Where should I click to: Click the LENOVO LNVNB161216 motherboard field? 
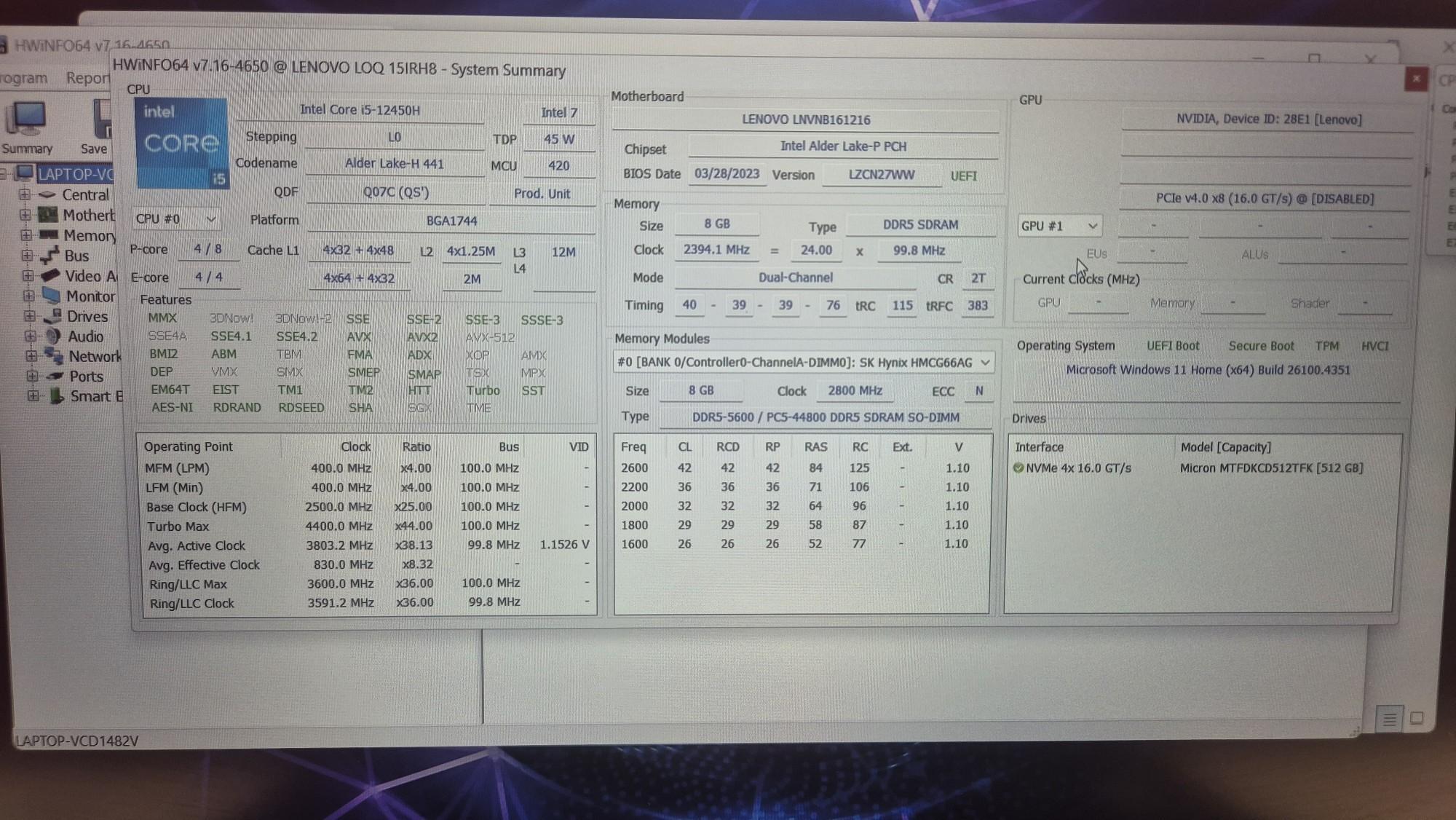point(806,119)
